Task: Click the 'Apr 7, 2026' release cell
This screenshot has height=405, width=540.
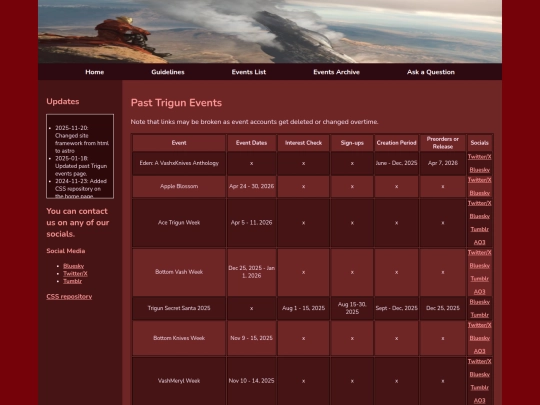Action: (443, 163)
